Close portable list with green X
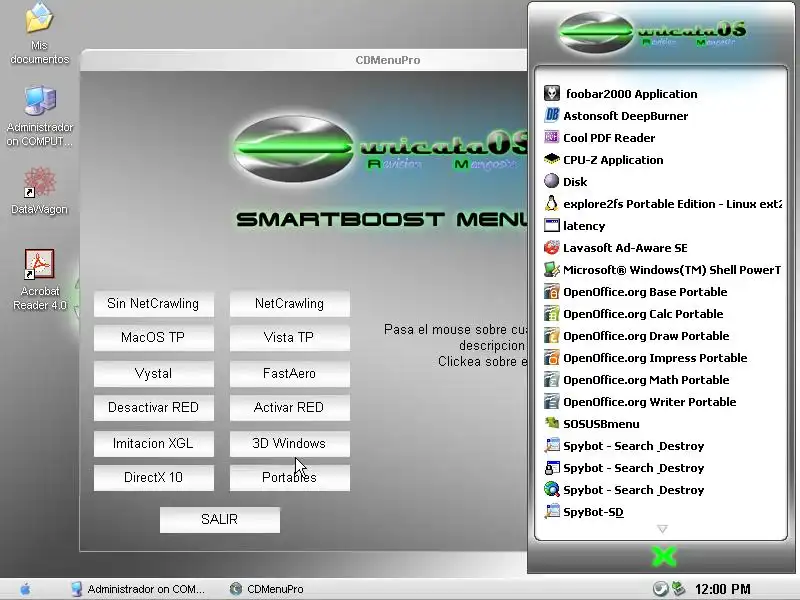The width and height of the screenshot is (800, 600). [x=663, y=556]
